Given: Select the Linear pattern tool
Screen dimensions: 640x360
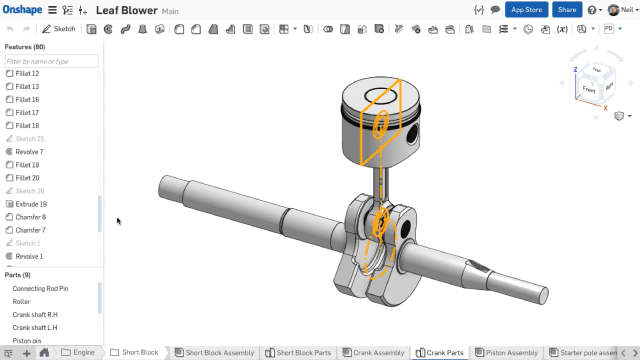Looking at the screenshot, I should coord(284,29).
